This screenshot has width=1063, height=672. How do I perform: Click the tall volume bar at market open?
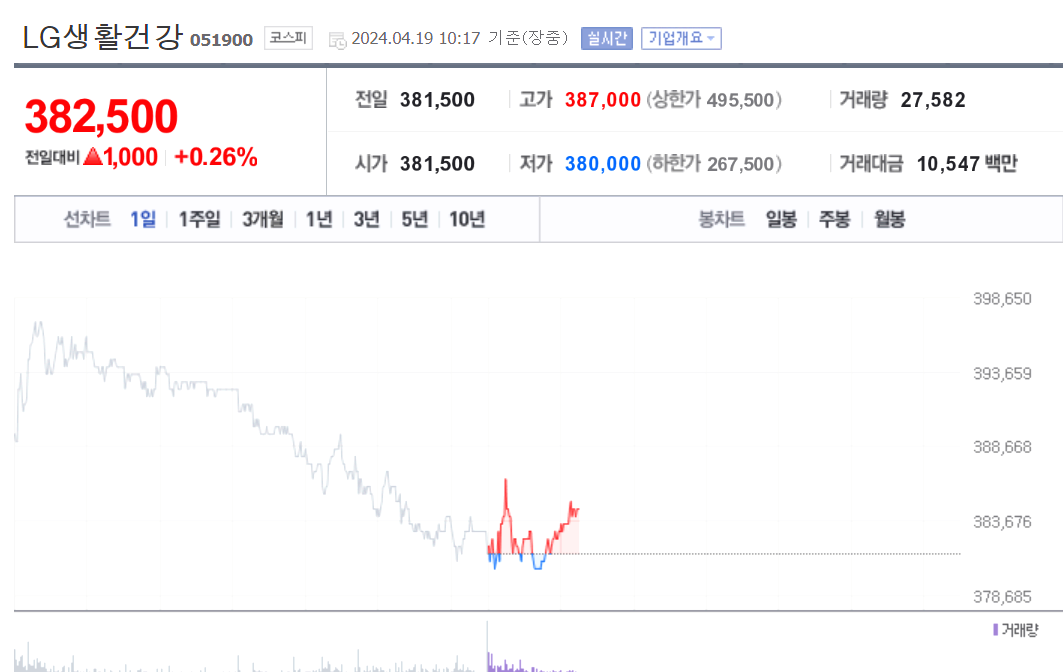pos(487,646)
